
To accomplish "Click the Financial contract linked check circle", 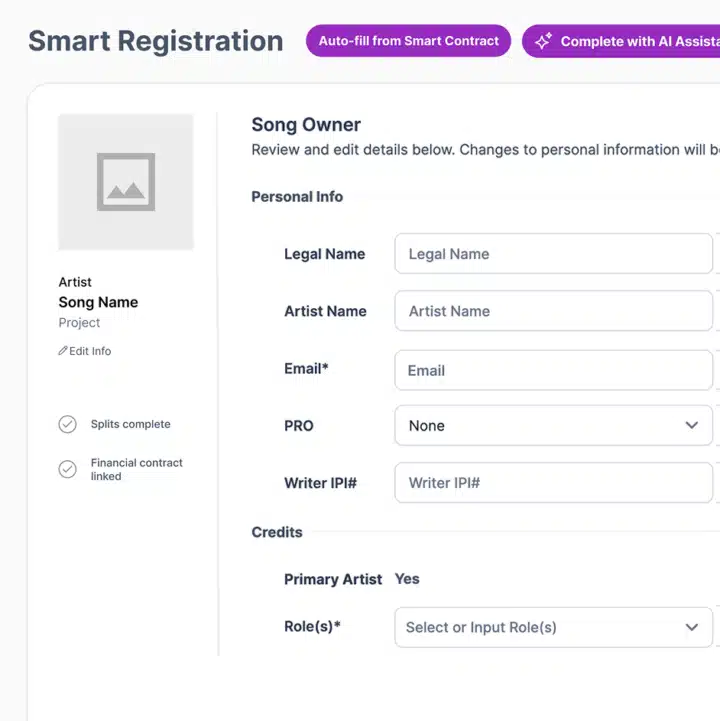I will (68, 469).
